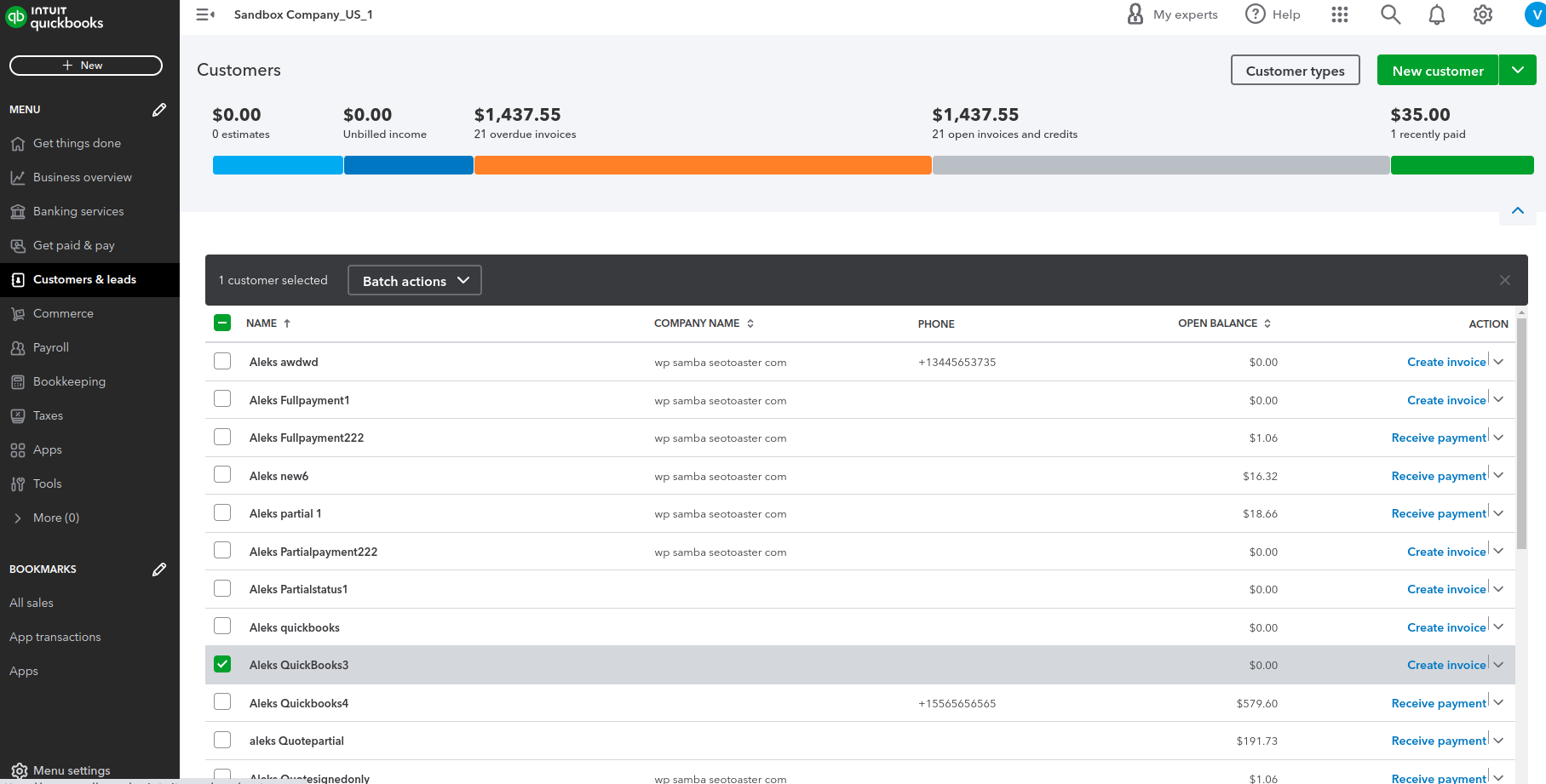The width and height of the screenshot is (1546, 784).
Task: Select the Aleks Quickbooks4 checkbox
Action: pos(222,701)
